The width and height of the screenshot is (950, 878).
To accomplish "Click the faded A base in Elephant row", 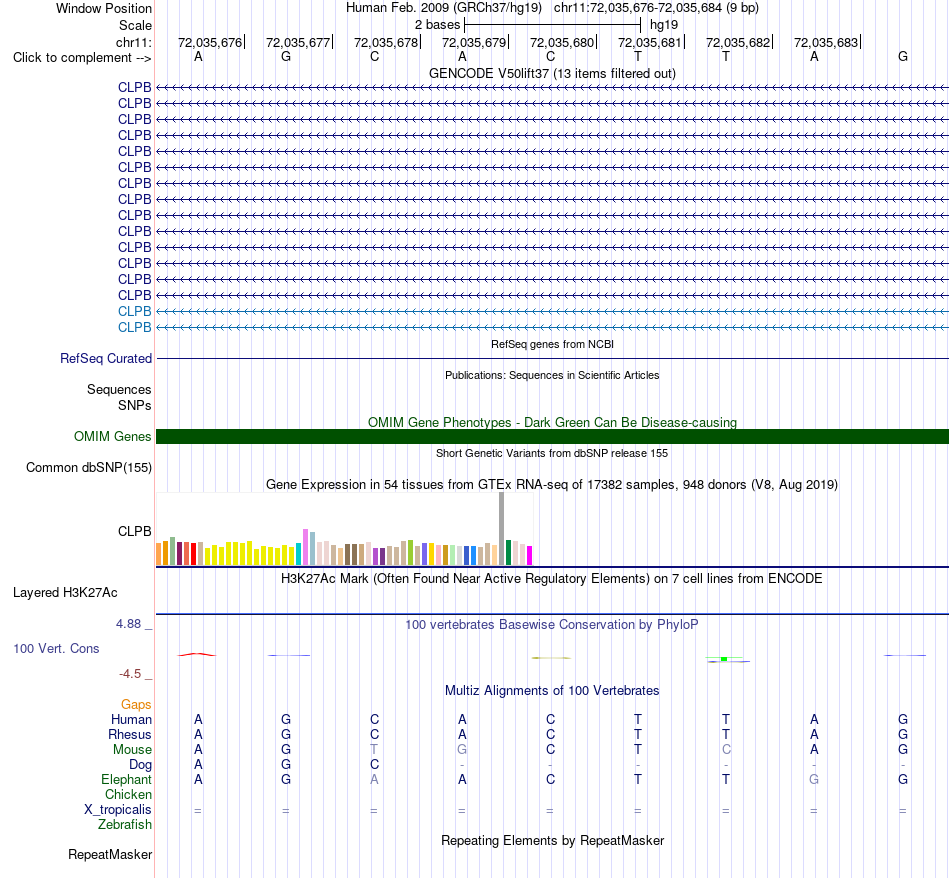I will click(x=374, y=779).
